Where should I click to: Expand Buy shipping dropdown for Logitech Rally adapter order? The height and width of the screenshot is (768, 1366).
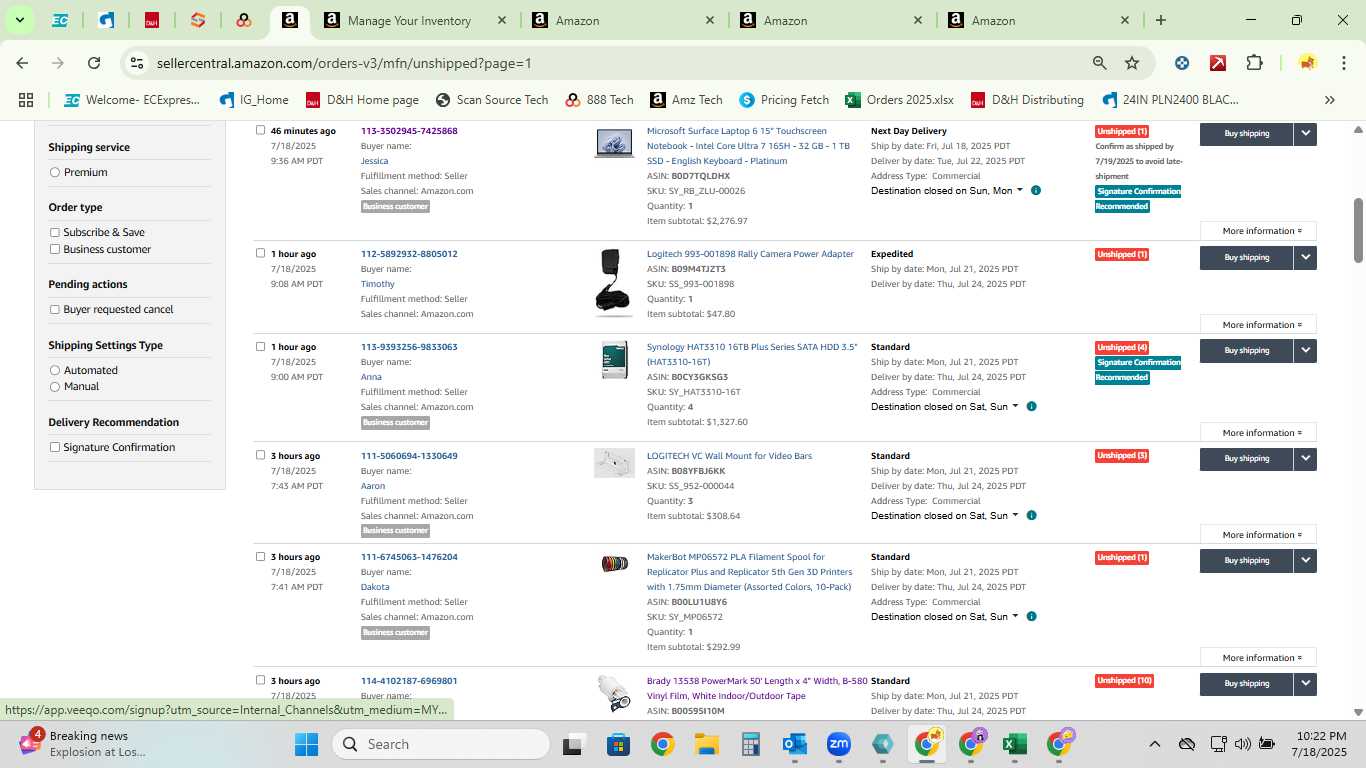[x=1305, y=257]
